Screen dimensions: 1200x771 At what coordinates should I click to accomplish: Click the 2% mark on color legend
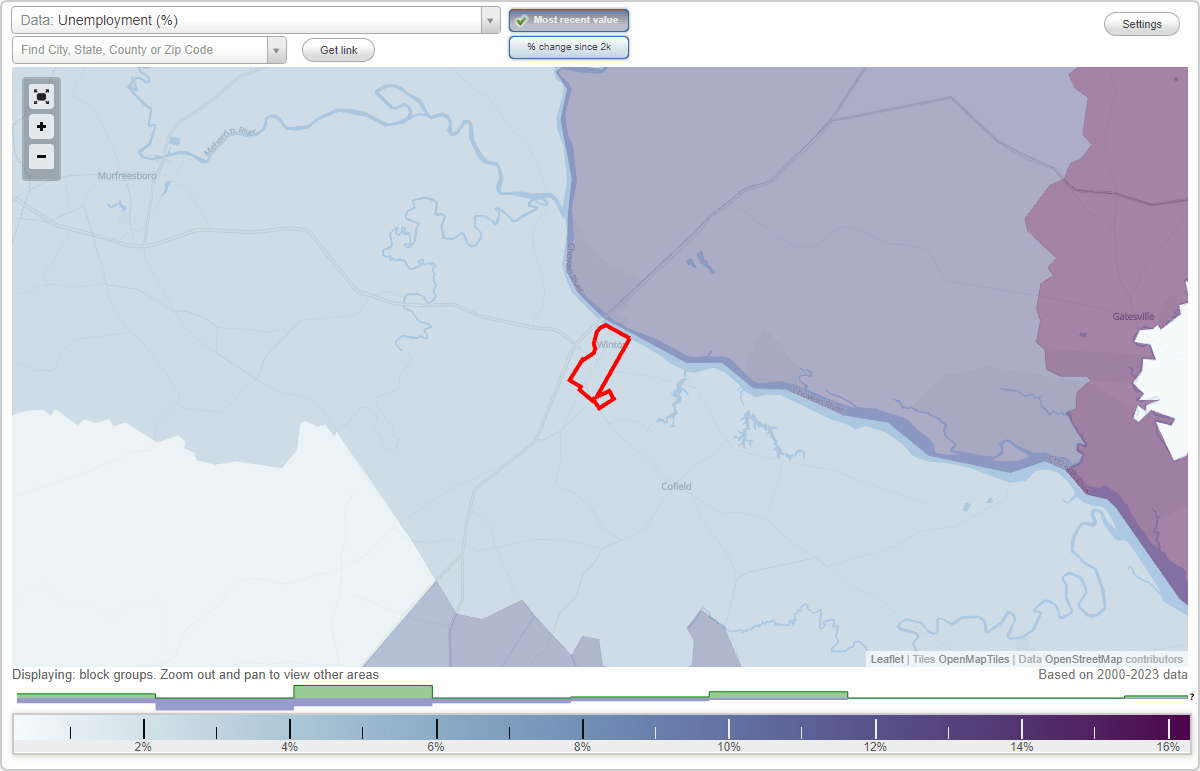pos(143,747)
